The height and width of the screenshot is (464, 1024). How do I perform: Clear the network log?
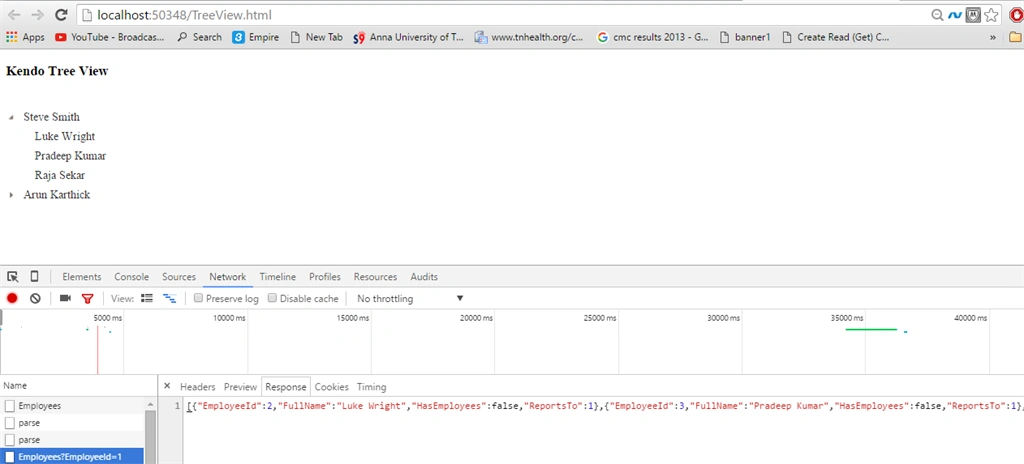(35, 298)
